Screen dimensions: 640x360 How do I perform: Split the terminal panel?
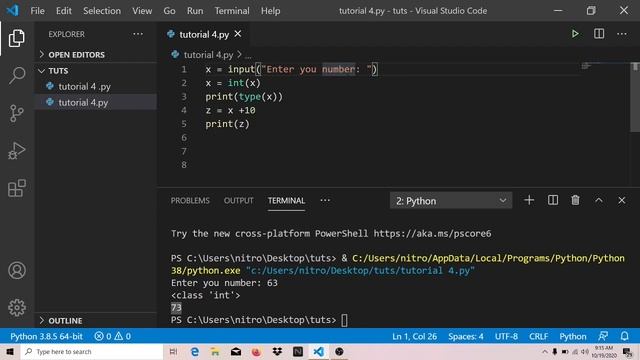click(x=553, y=200)
